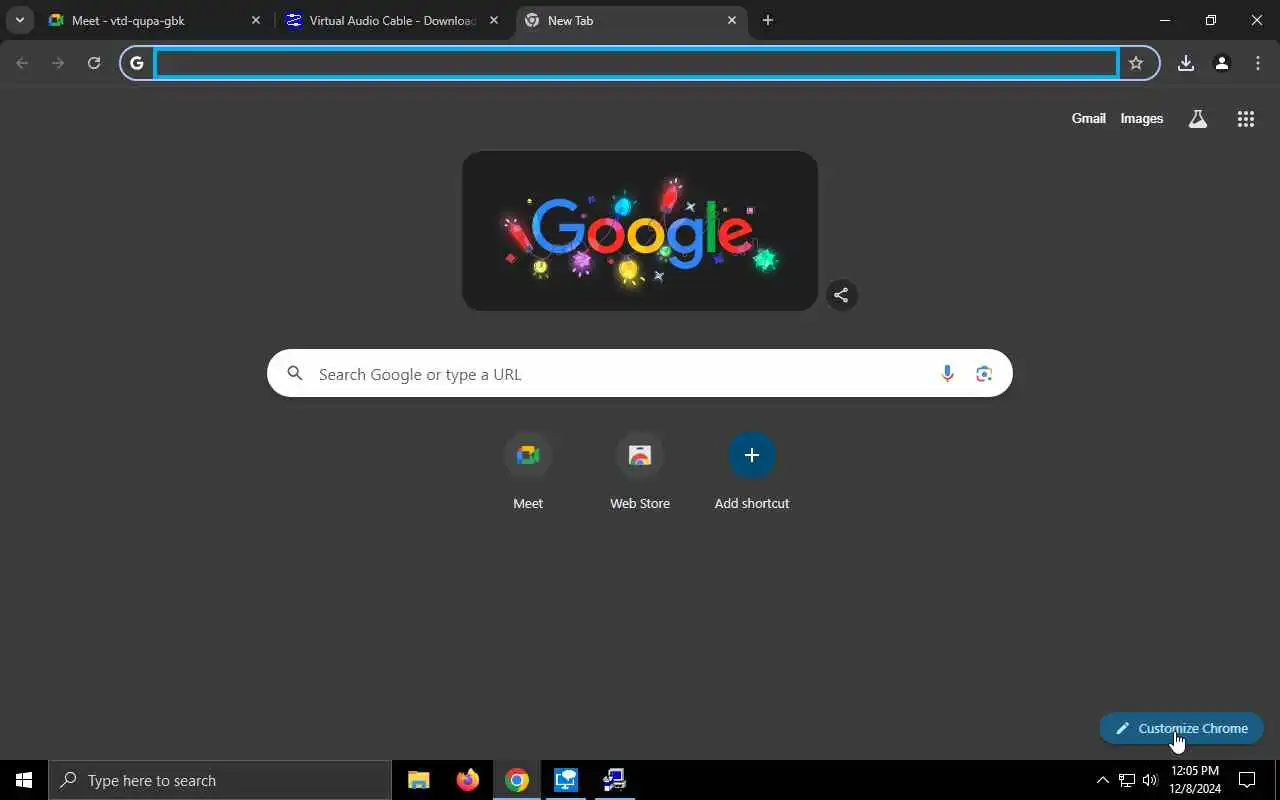This screenshot has height=800, width=1280.
Task: Launch Firefox from the taskbar
Action: [x=467, y=780]
